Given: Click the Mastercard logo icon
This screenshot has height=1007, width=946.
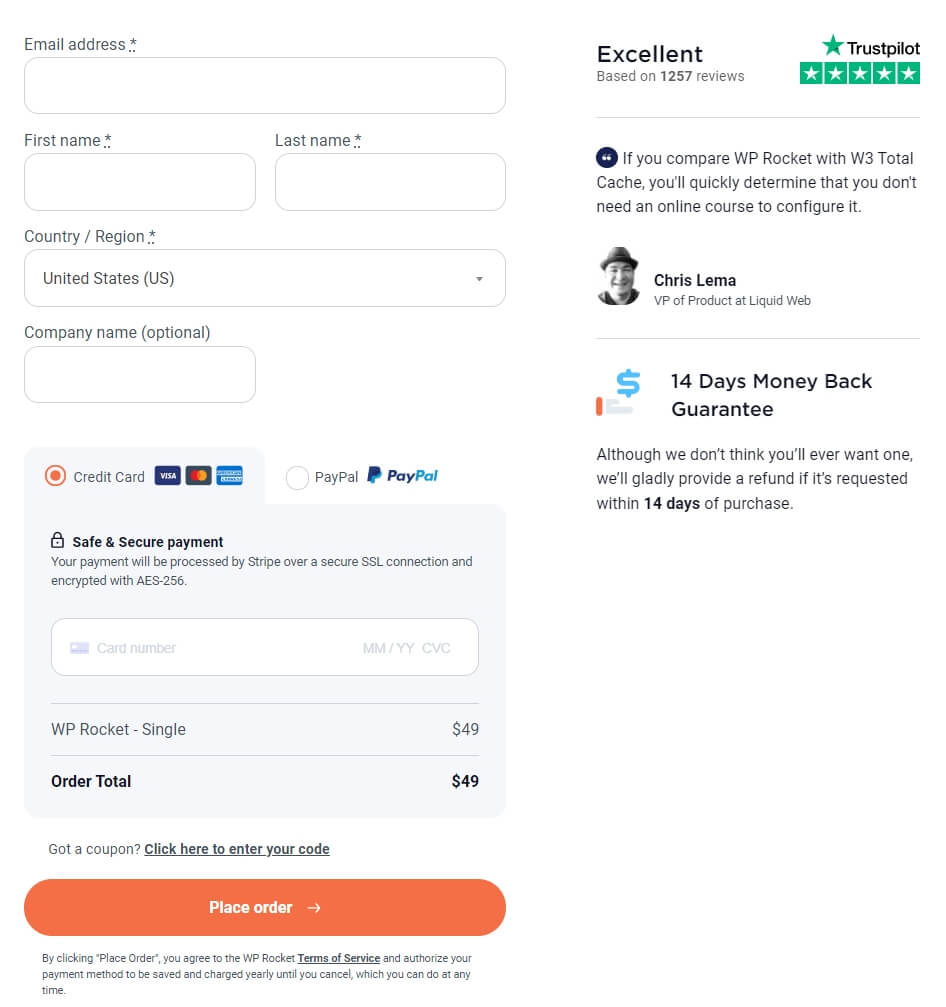Looking at the screenshot, I should [198, 476].
